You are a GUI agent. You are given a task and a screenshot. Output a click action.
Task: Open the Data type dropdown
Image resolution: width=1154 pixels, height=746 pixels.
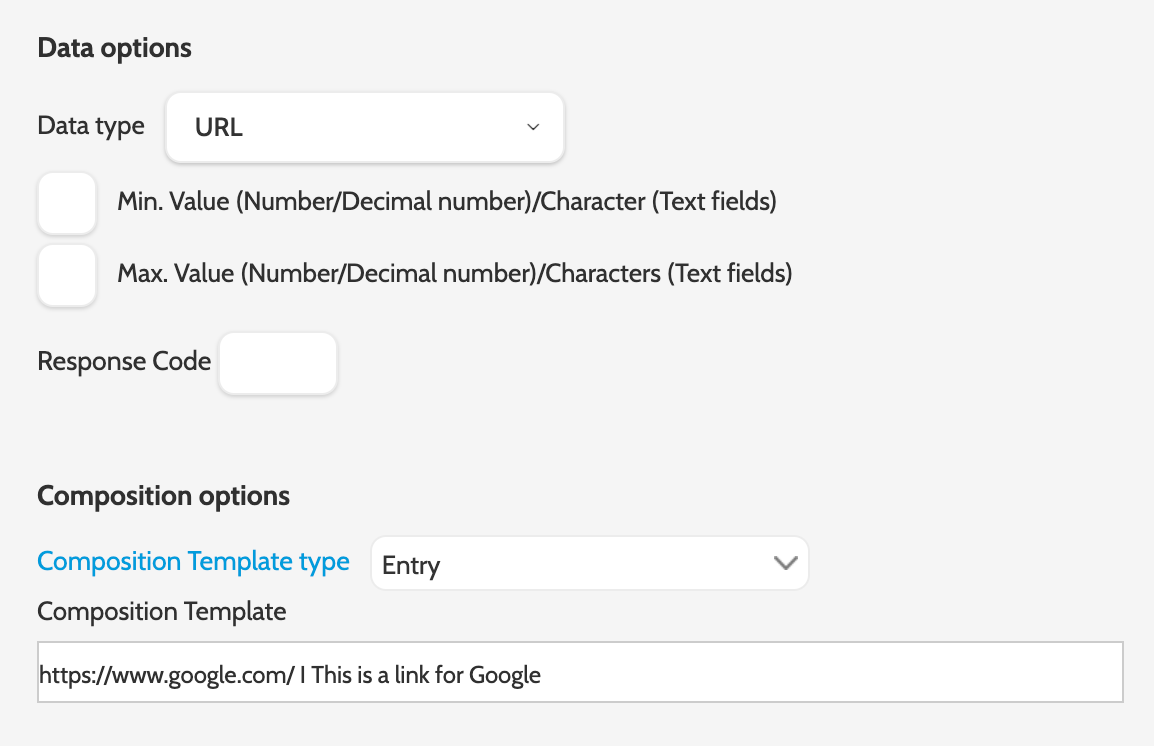[x=364, y=128]
